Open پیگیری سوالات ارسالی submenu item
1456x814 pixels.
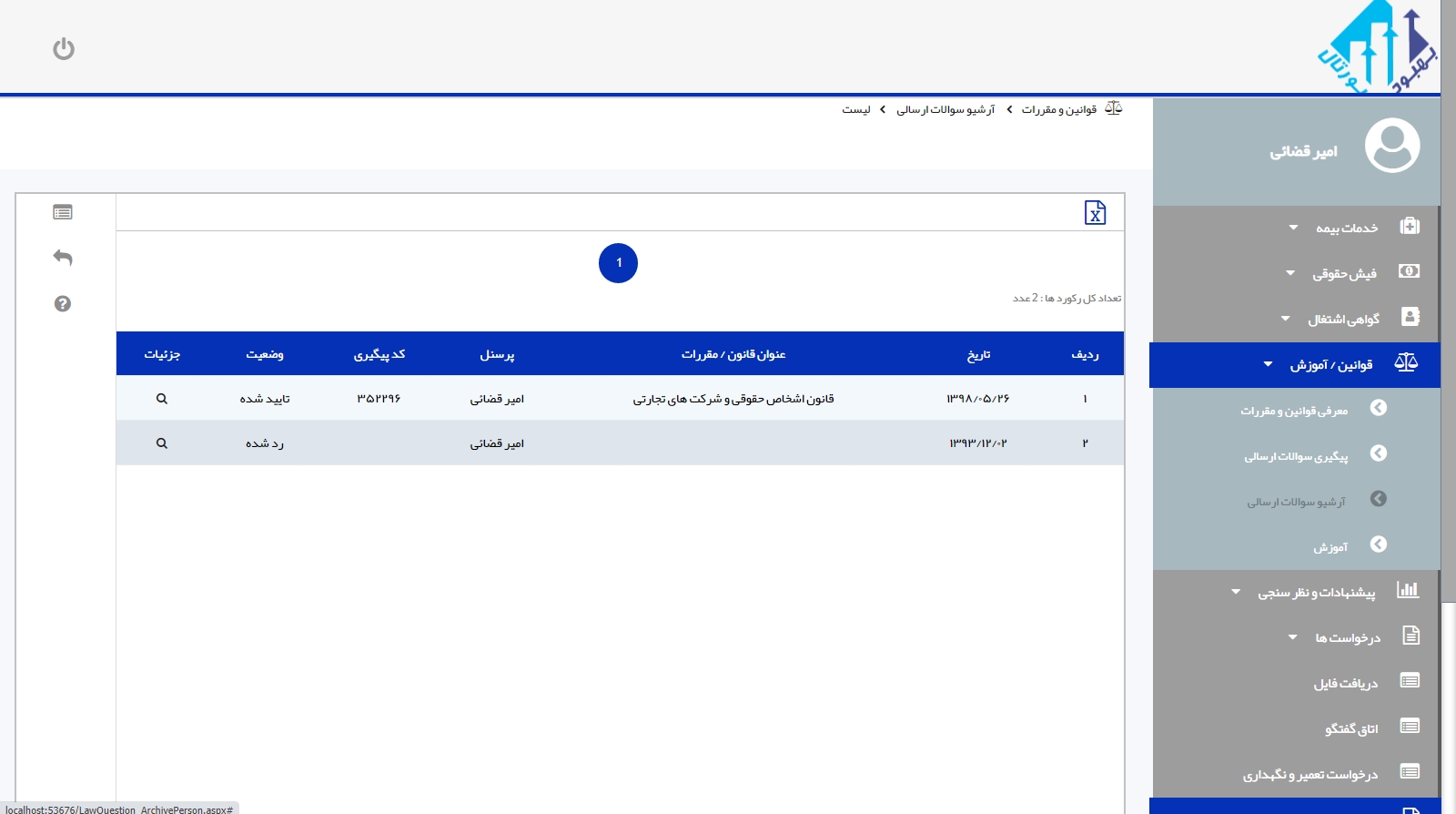1296,456
